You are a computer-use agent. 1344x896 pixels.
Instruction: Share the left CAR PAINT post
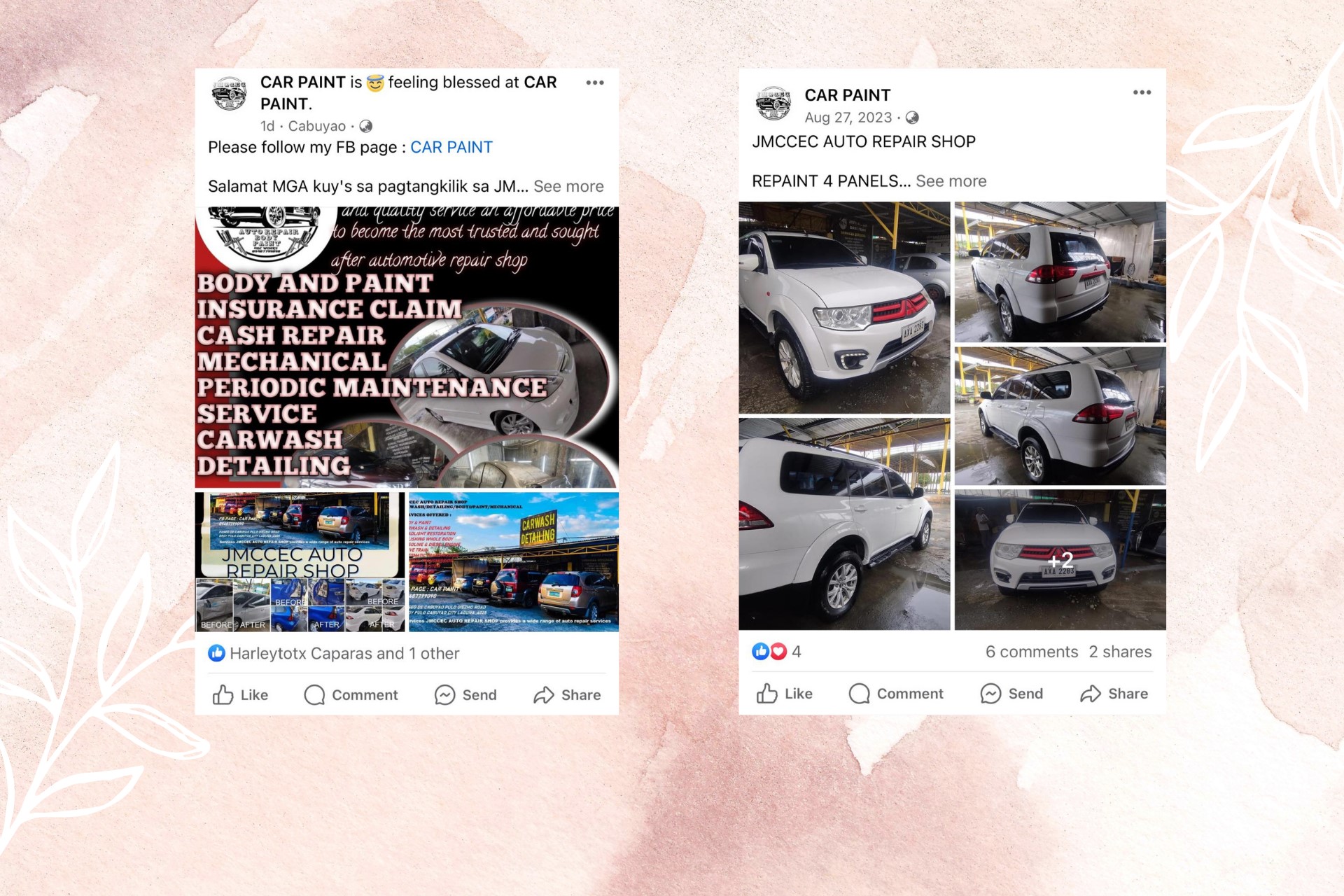click(x=567, y=694)
